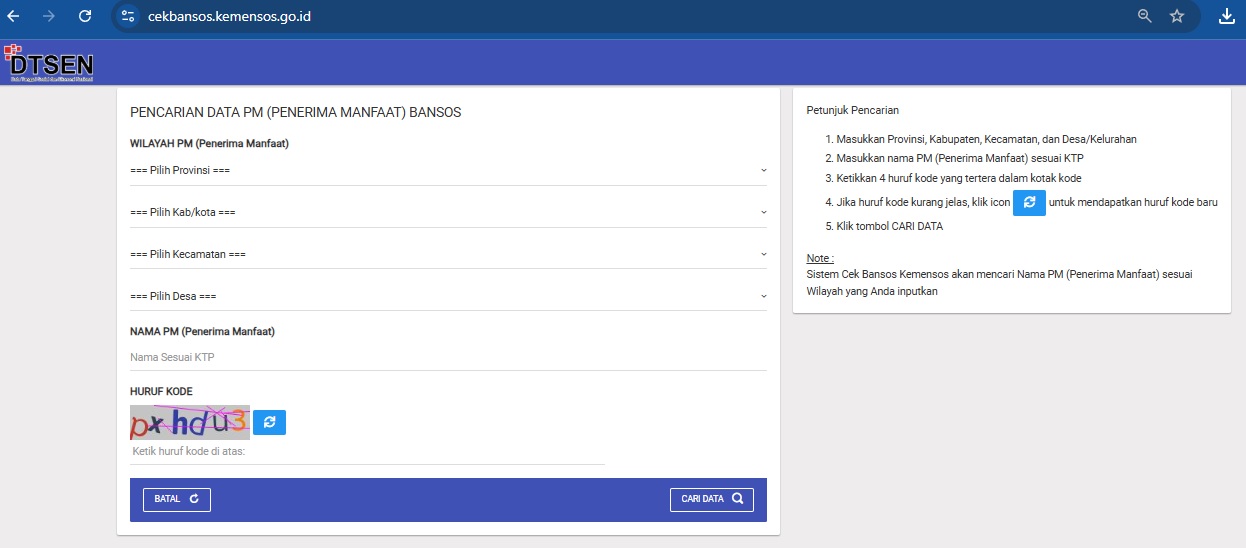Refresh the captcha code beside the code image
Image resolution: width=1246 pixels, height=548 pixels.
pos(269,423)
